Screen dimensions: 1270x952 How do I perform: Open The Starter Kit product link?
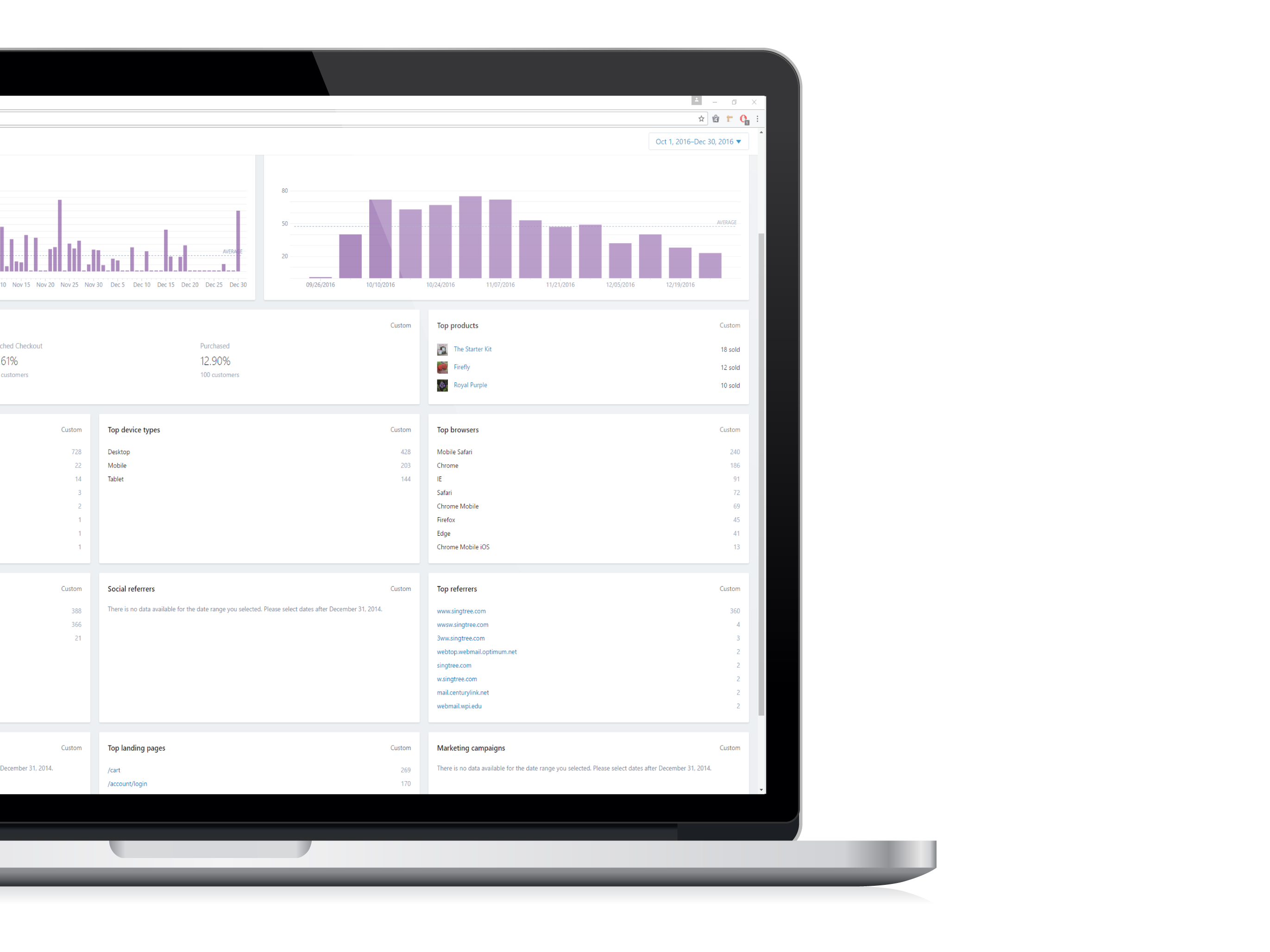(472, 349)
